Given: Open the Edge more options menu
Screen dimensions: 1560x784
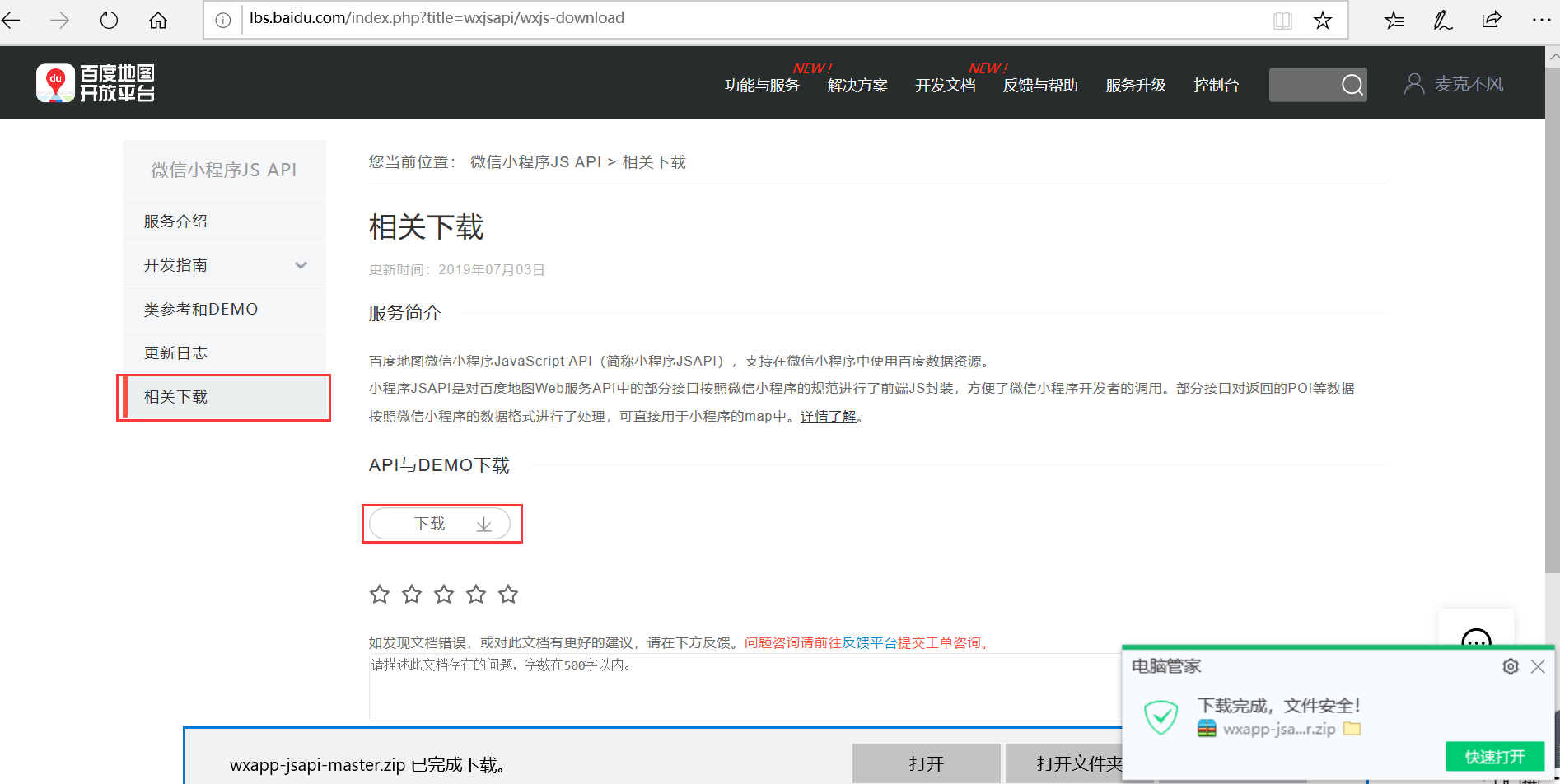Looking at the screenshot, I should pos(1541,20).
